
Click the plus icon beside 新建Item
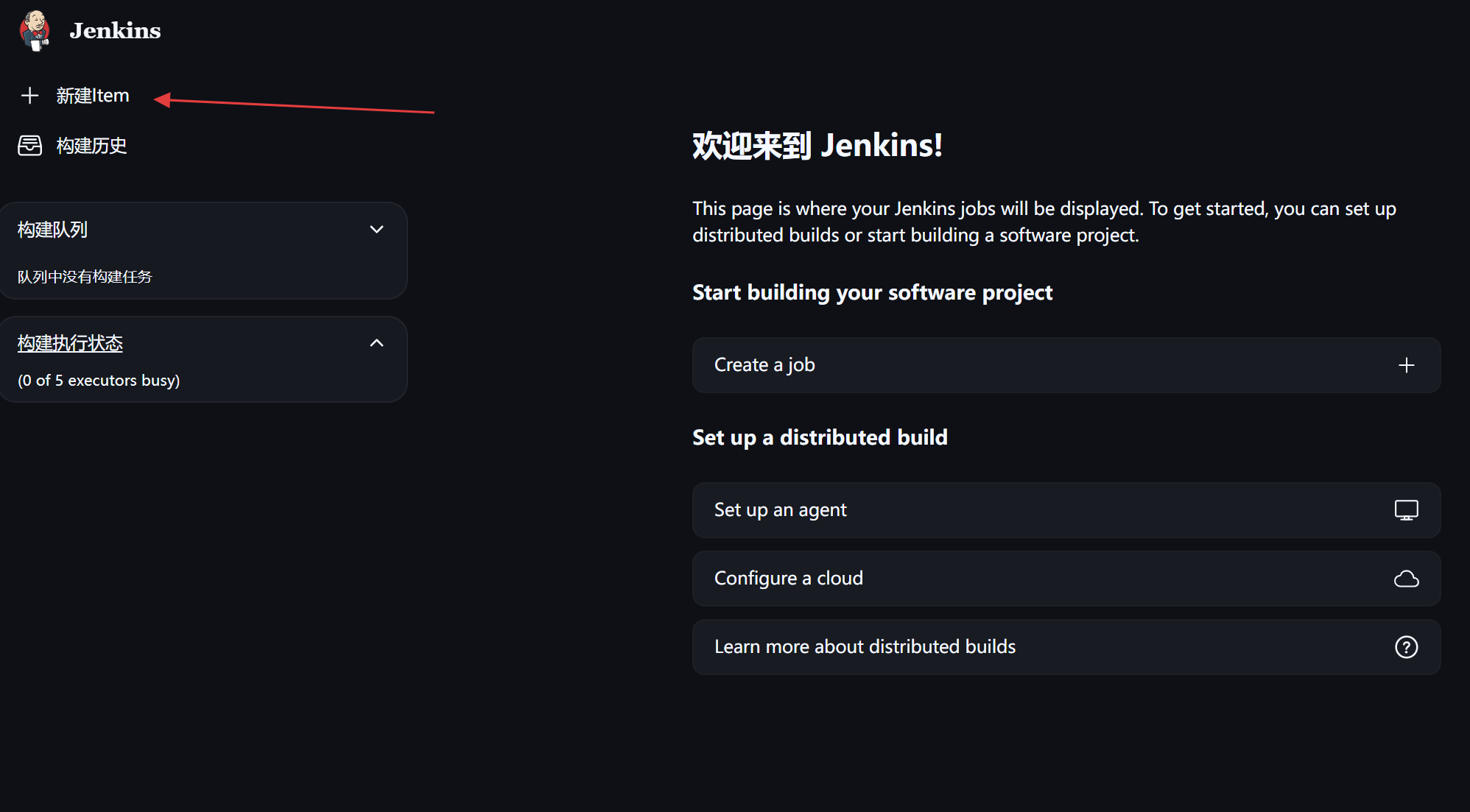point(29,96)
